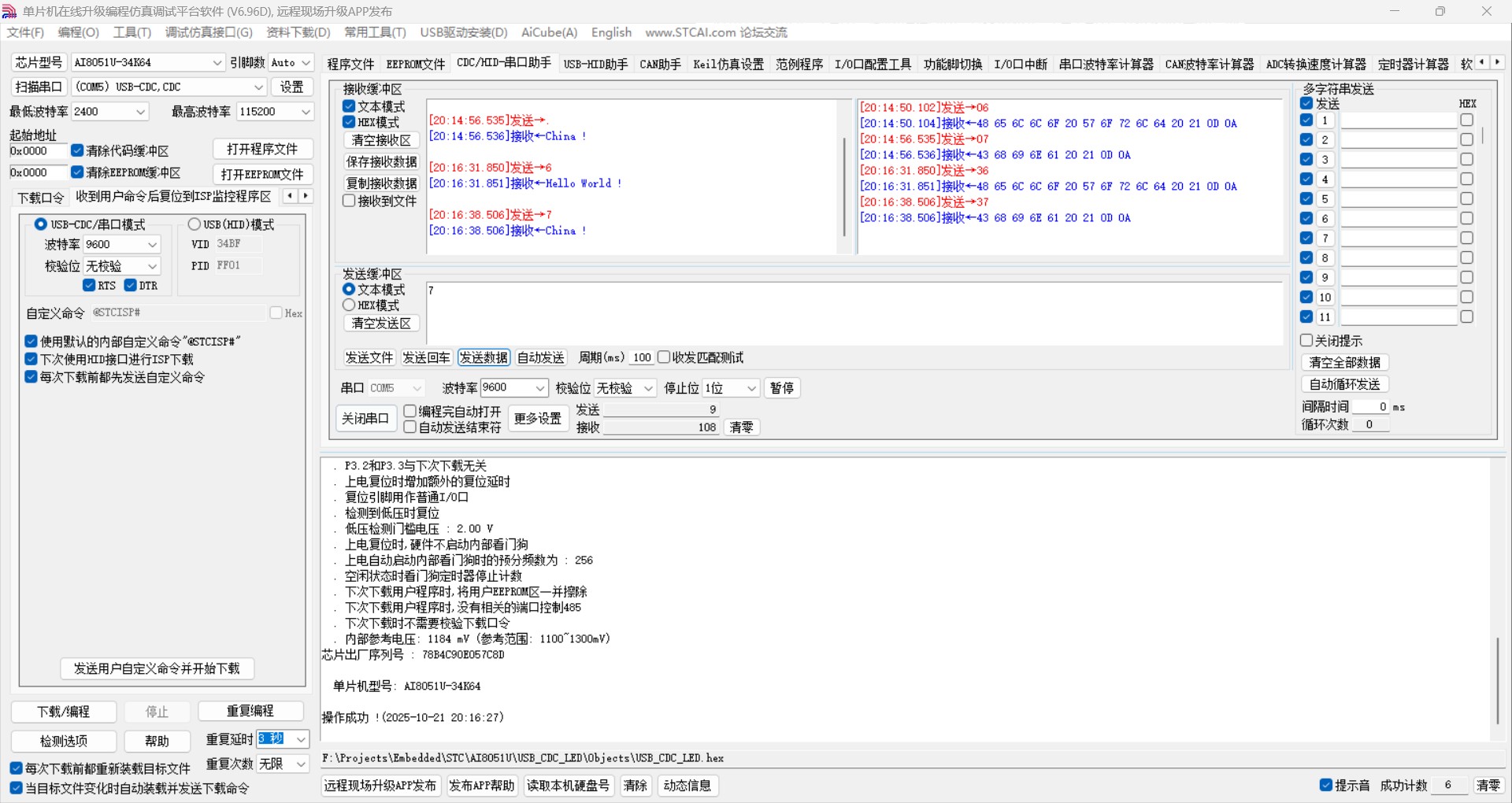The height and width of the screenshot is (803, 1512).
Task: Select HEX模式 radio in send buffer
Action: pos(349,305)
